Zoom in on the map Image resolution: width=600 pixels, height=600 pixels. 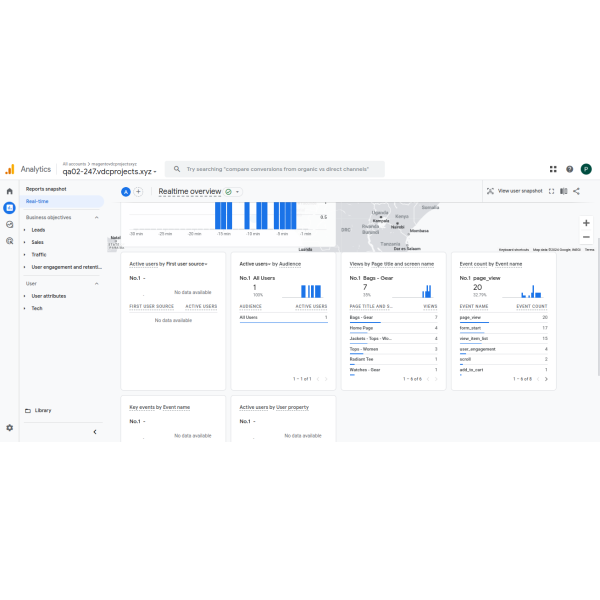click(x=586, y=223)
